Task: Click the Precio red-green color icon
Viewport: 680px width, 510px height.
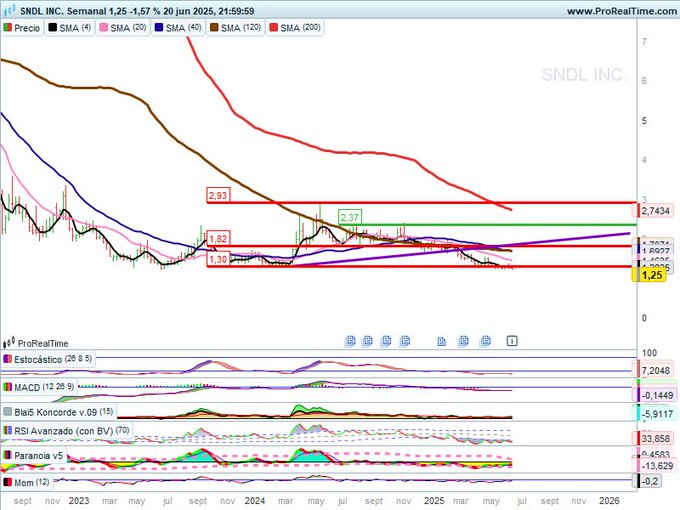Action: 7,28
